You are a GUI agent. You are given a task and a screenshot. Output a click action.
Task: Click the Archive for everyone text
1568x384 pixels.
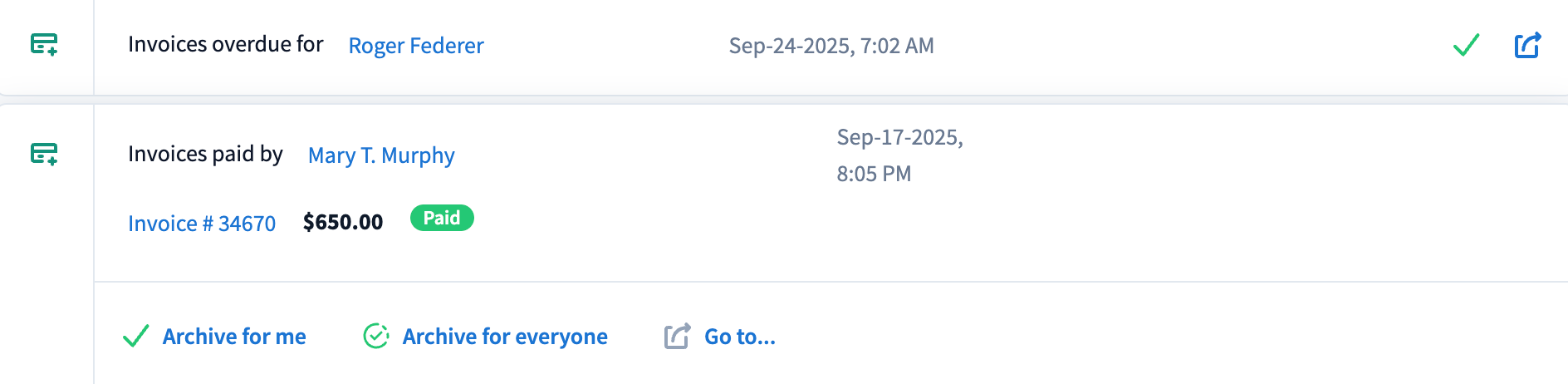pos(505,337)
